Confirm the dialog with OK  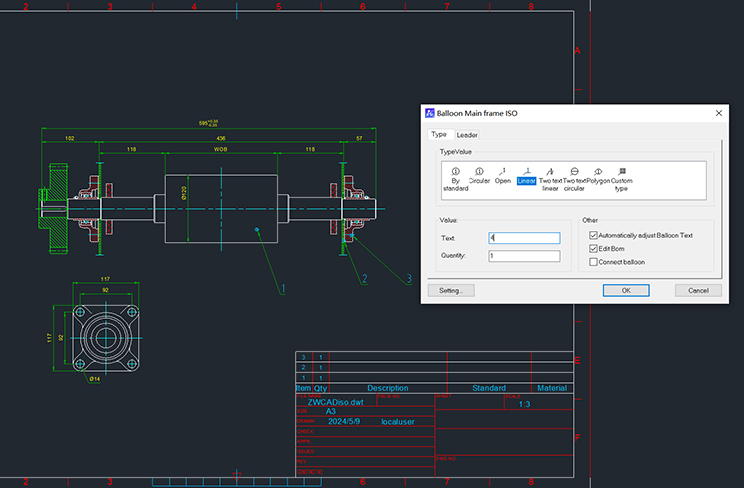click(626, 290)
